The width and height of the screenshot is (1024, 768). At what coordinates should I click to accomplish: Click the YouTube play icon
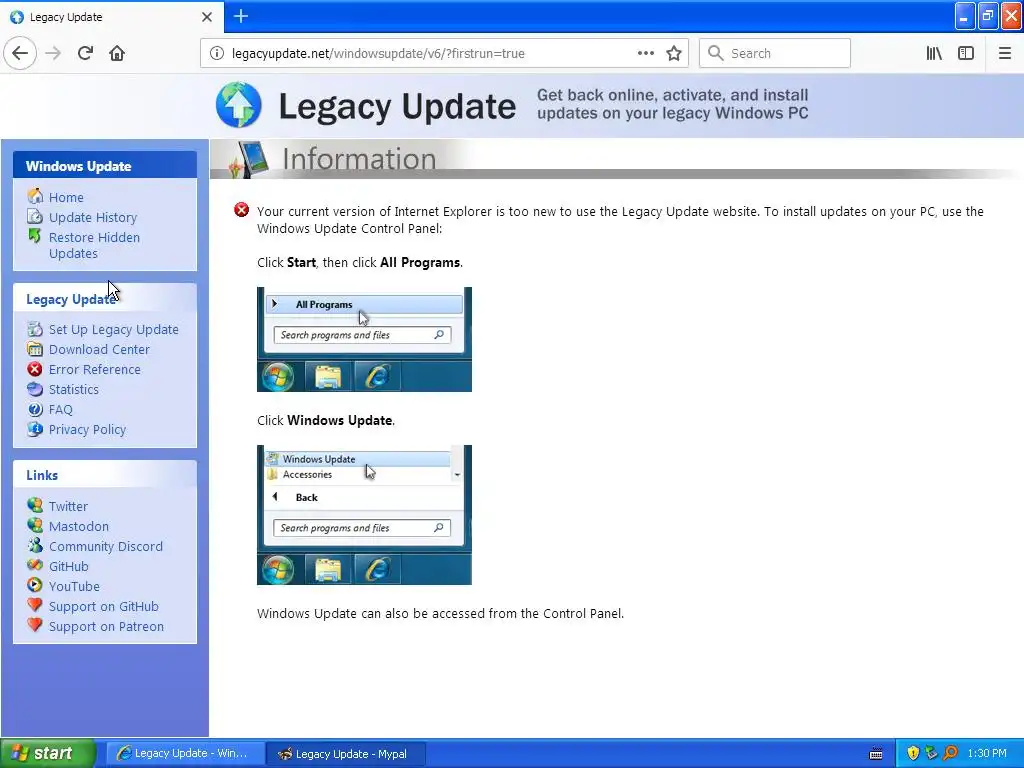point(35,585)
